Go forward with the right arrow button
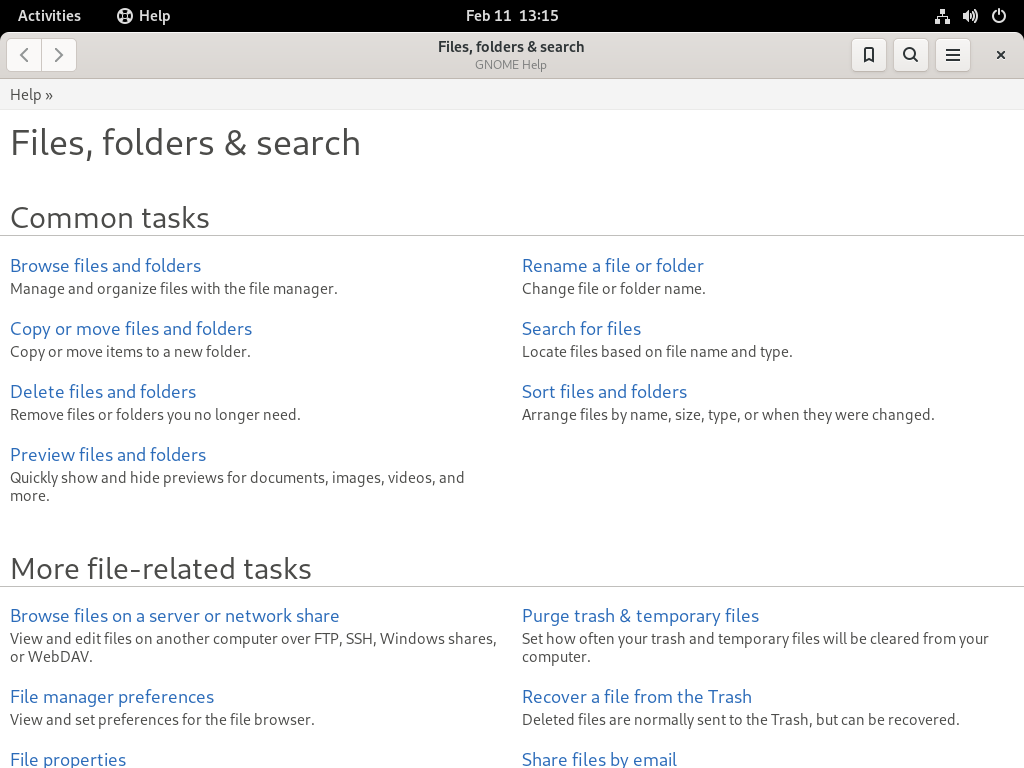1024x768 pixels. 59,55
